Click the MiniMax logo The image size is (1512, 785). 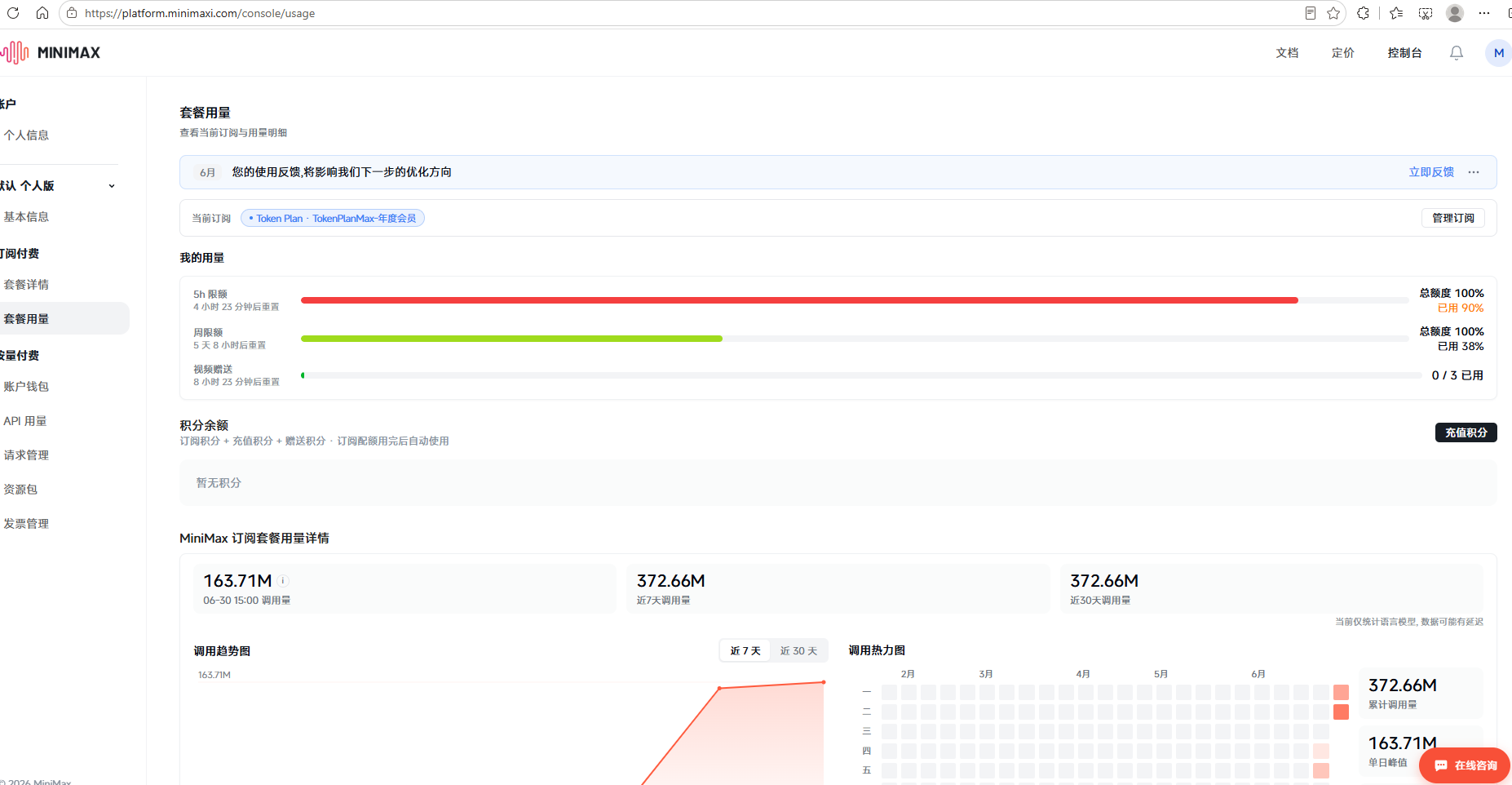click(51, 52)
